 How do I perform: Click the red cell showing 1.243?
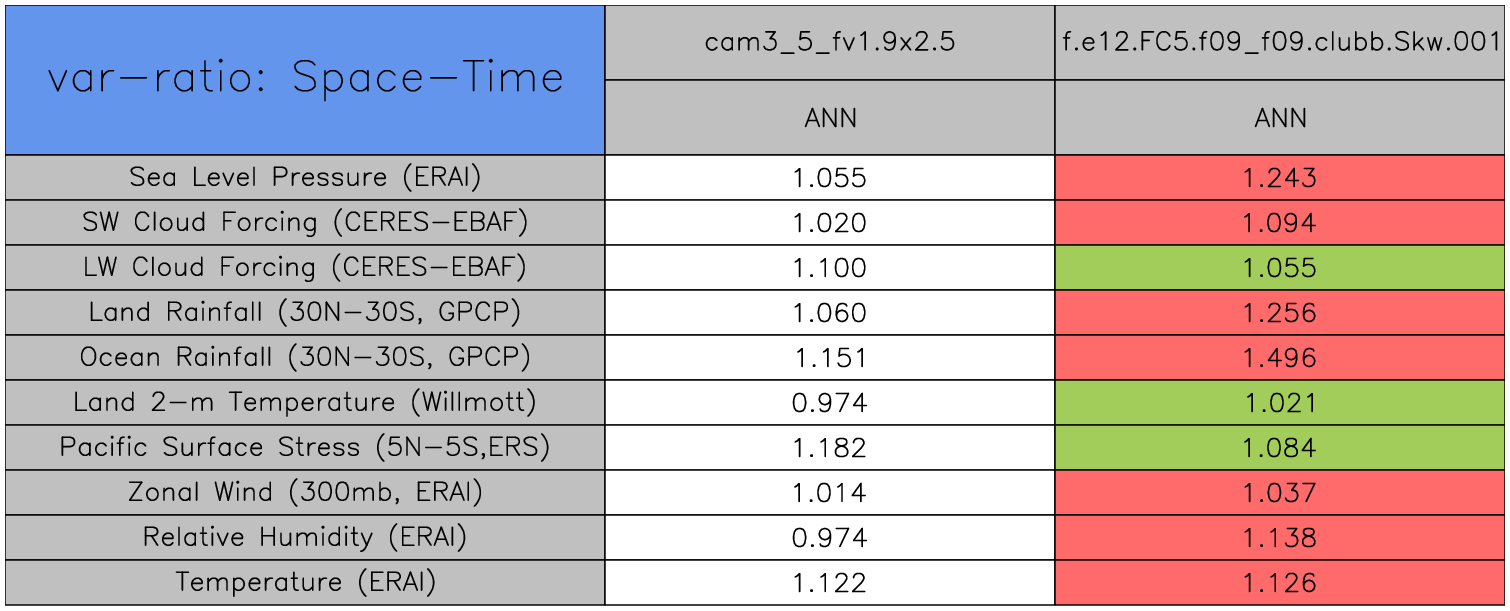[1280, 178]
